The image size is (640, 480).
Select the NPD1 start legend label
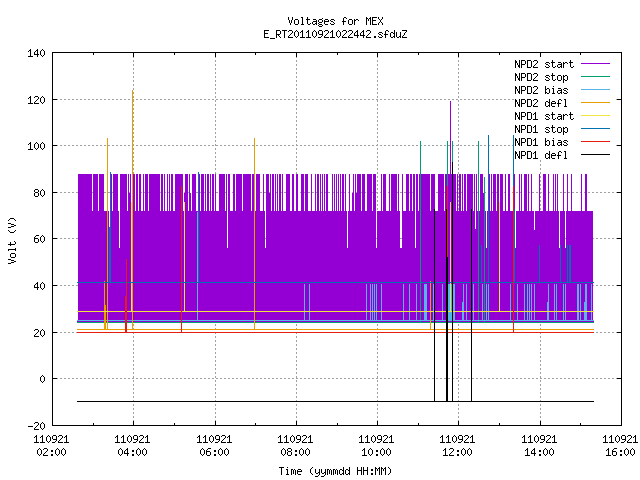pos(544,116)
